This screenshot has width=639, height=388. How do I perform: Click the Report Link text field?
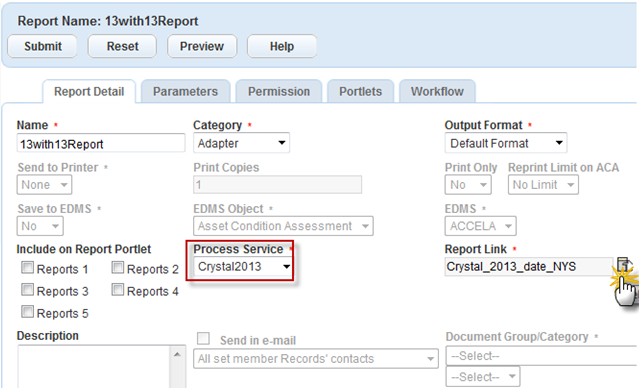[529, 267]
